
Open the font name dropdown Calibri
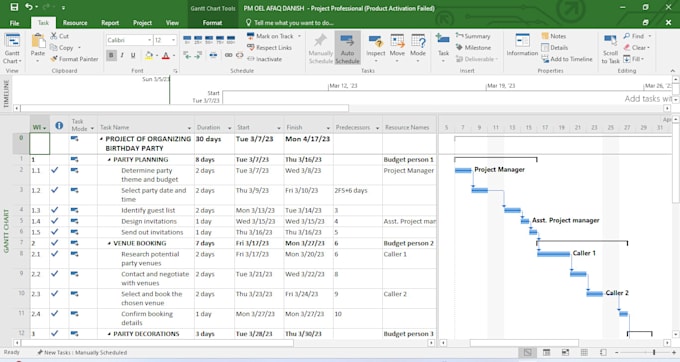pos(150,40)
